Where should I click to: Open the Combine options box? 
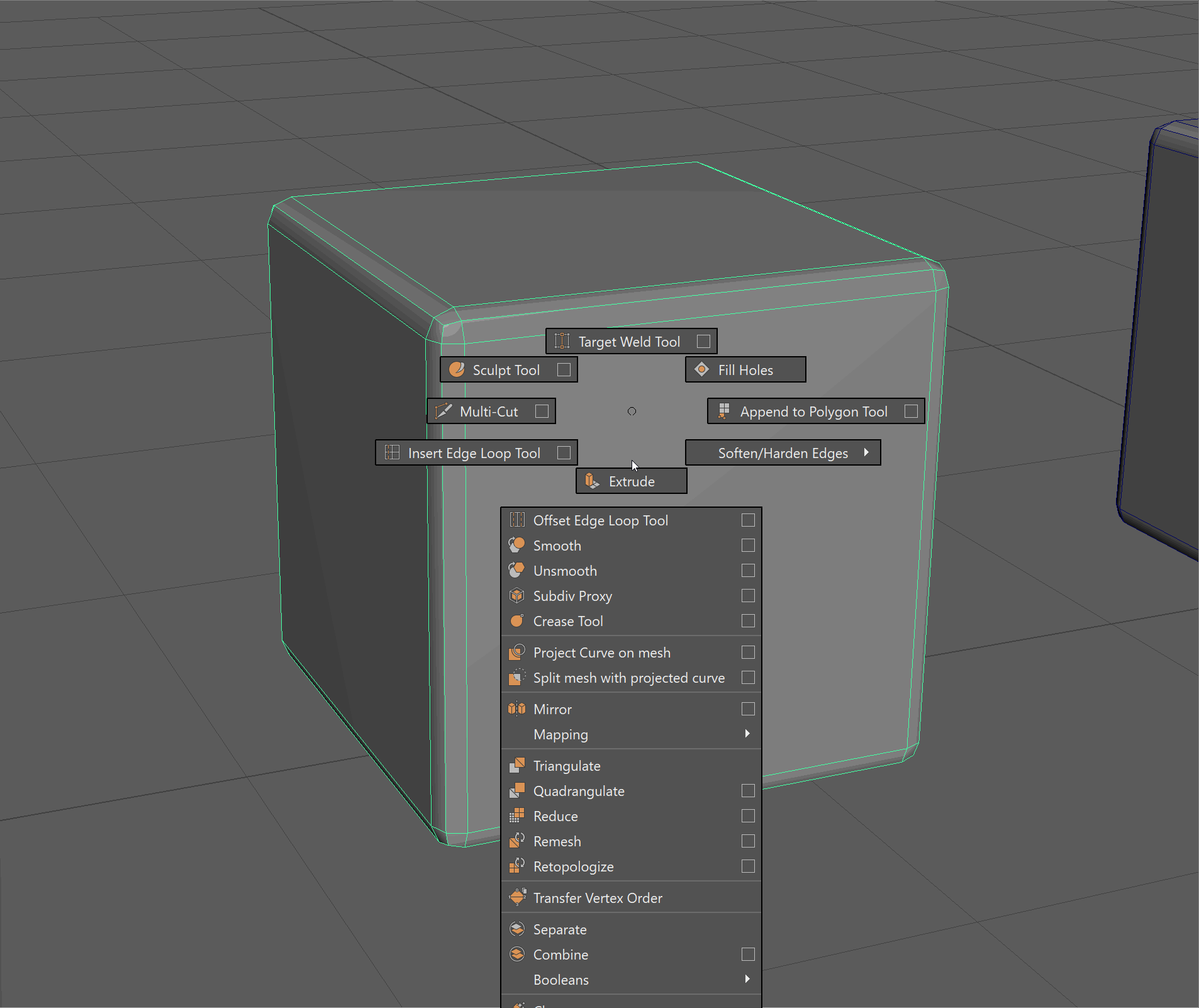tap(748, 955)
